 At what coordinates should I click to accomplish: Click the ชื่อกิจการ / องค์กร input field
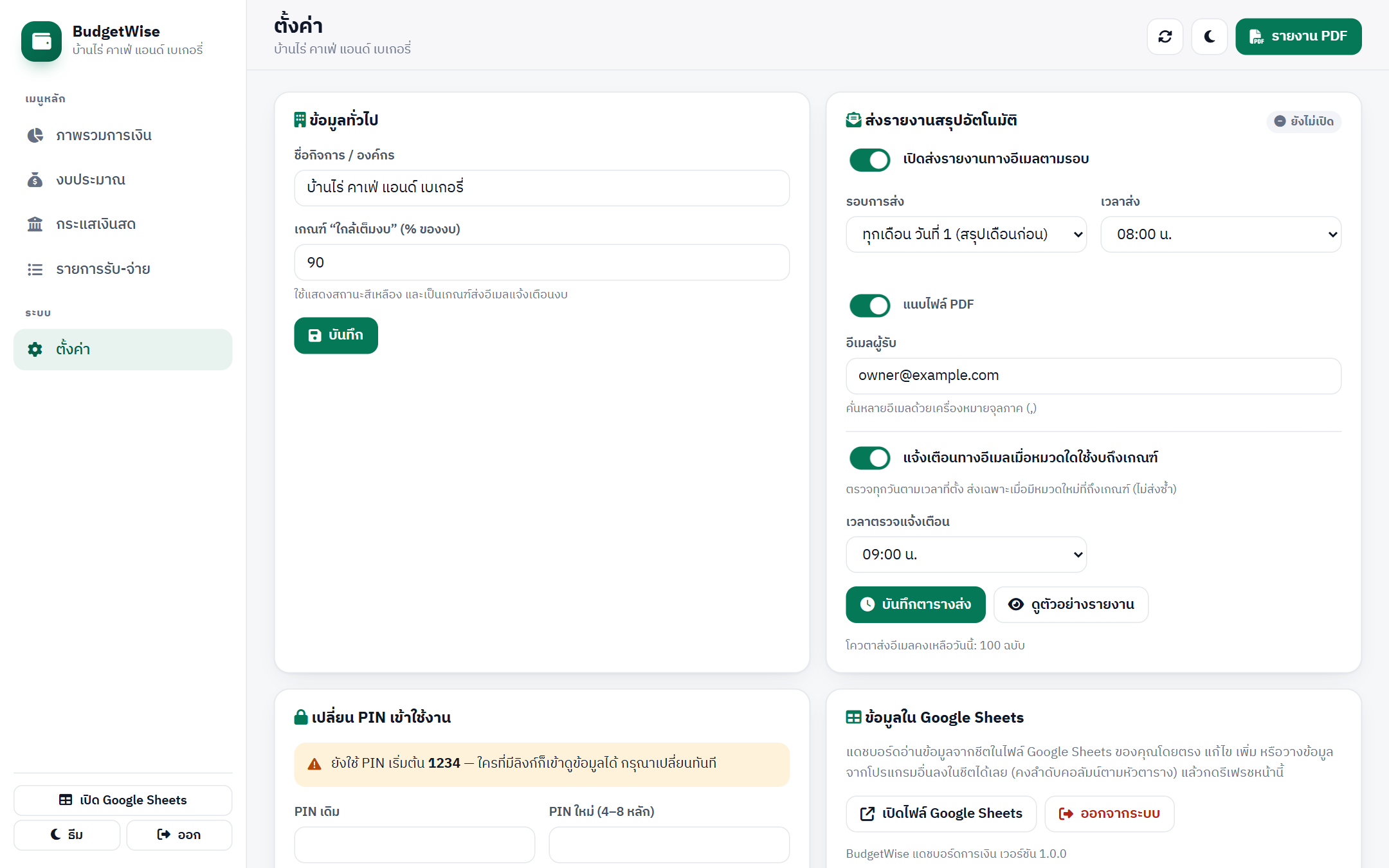(x=541, y=188)
